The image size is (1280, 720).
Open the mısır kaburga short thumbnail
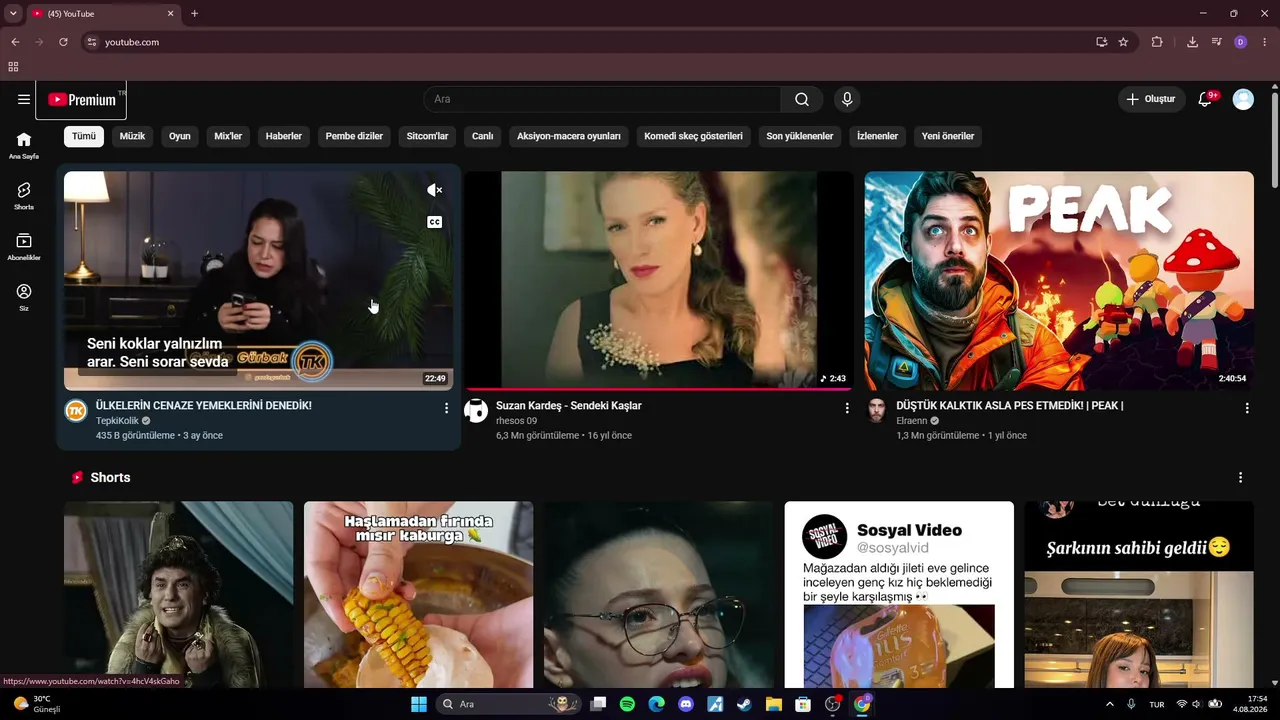tap(419, 595)
